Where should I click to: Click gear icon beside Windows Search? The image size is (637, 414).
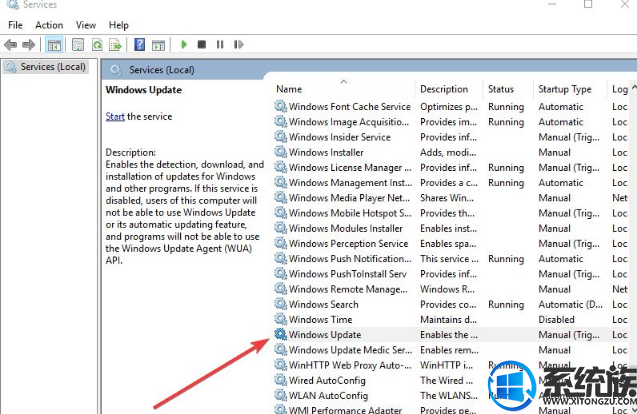click(280, 304)
